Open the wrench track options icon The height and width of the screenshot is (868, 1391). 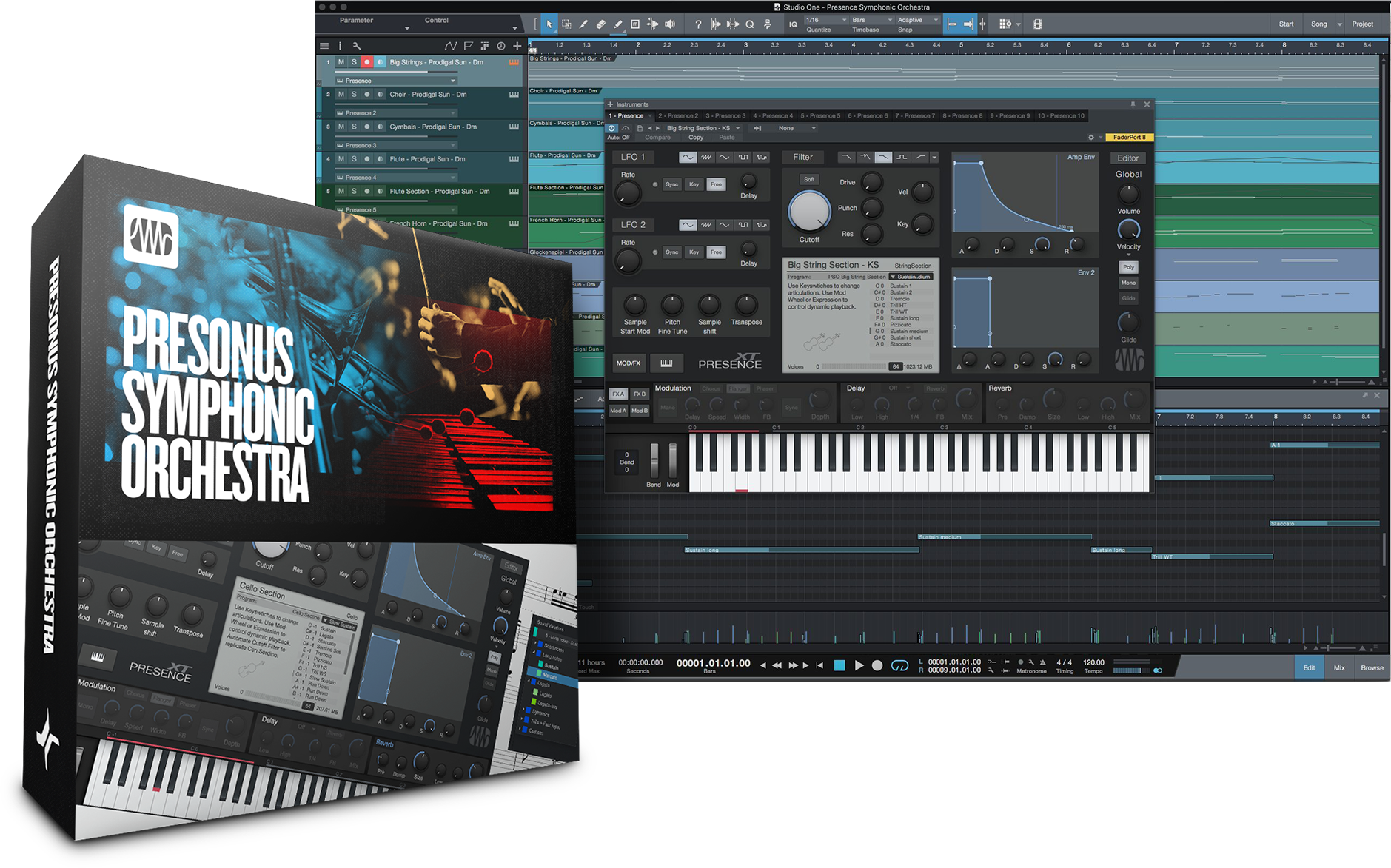click(357, 46)
